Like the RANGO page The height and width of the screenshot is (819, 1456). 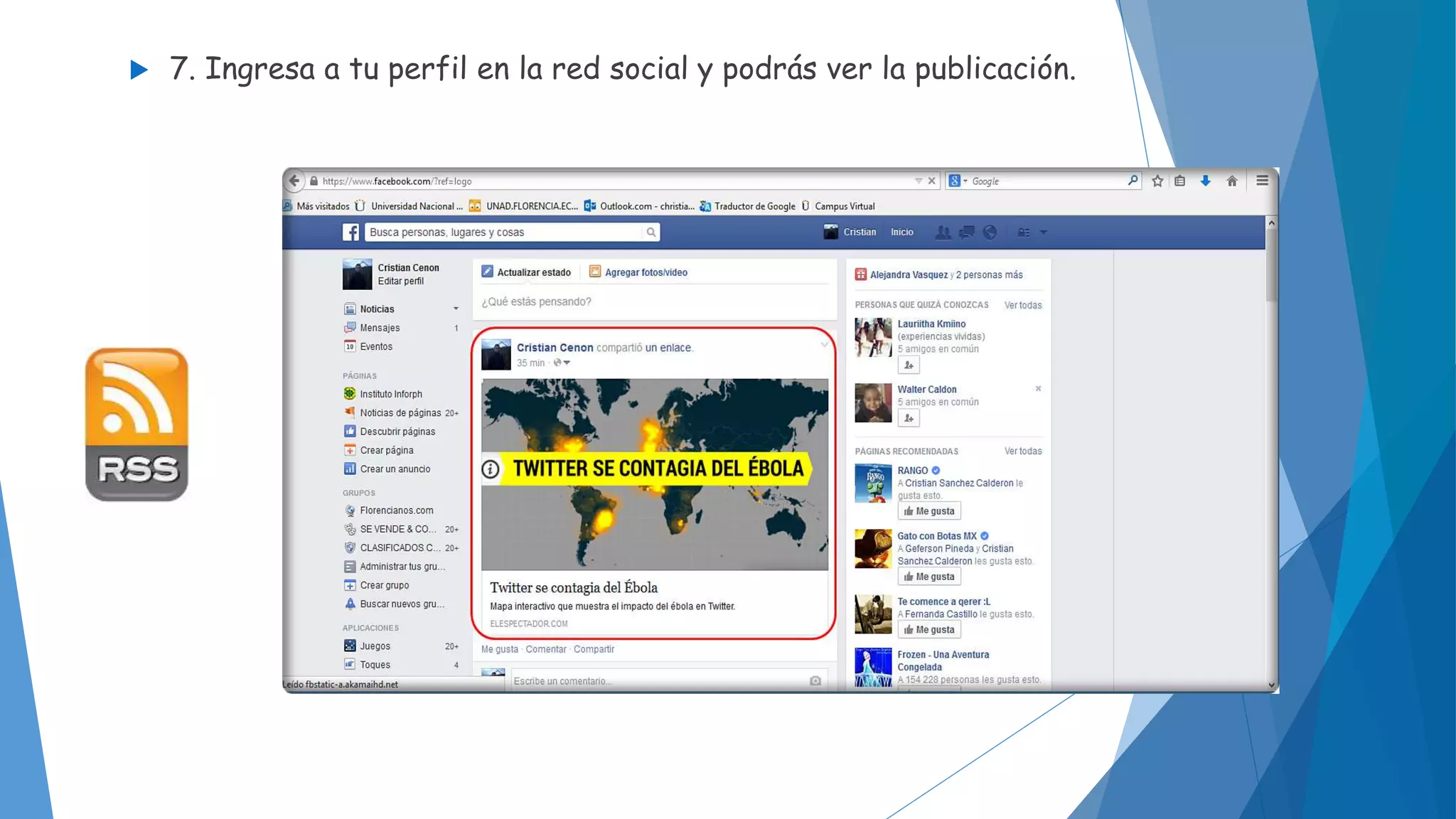point(929,511)
